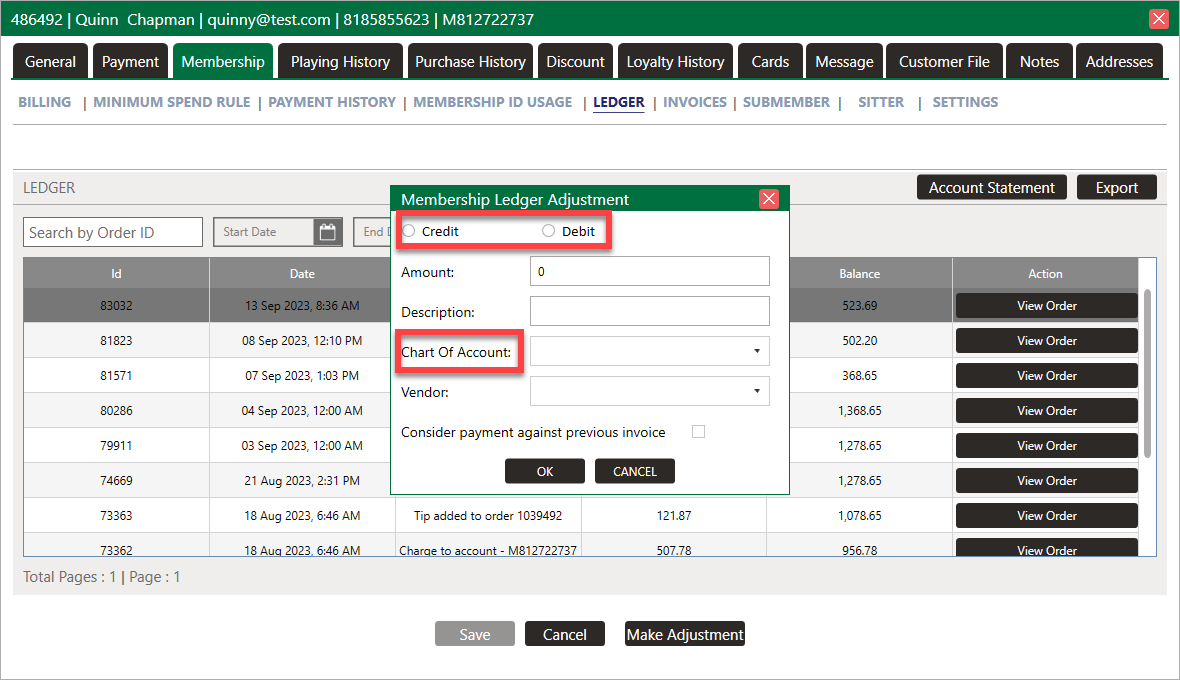This screenshot has height=680, width=1180.
Task: Click the bottom Cancel button
Action: (564, 634)
